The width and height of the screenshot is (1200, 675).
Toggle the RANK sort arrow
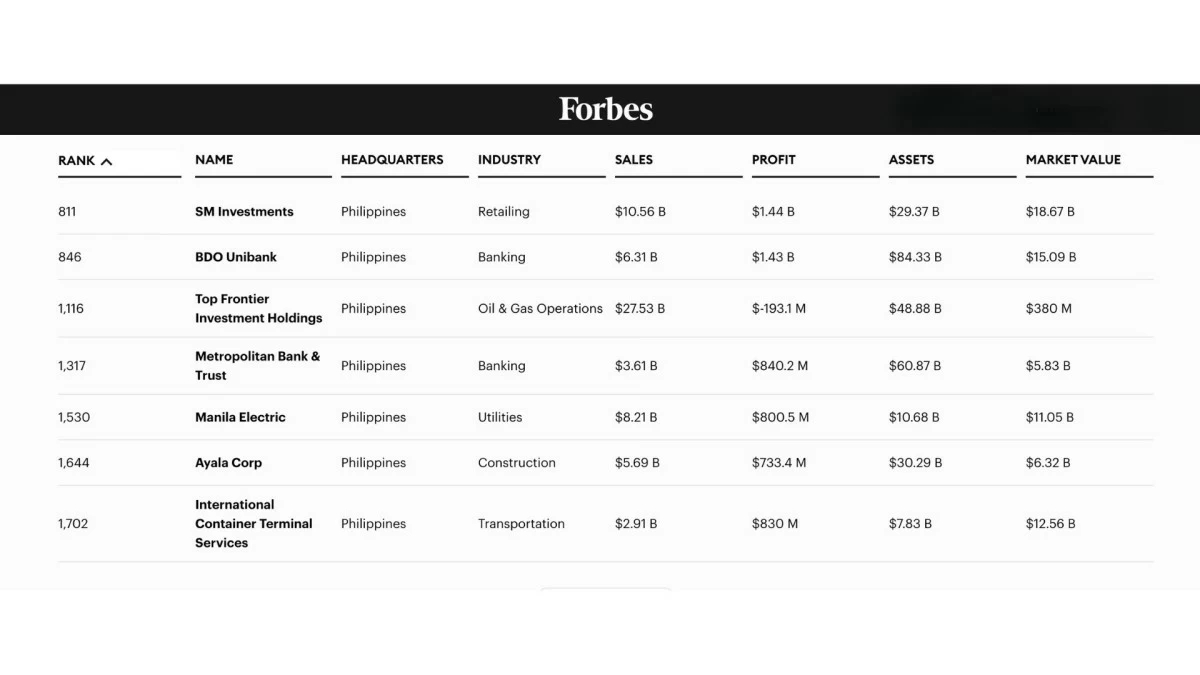point(107,161)
